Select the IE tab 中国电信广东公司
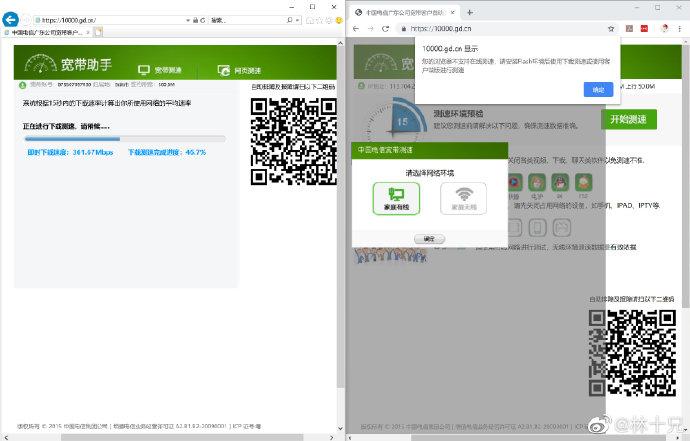690x441 pixels. tap(46, 32)
